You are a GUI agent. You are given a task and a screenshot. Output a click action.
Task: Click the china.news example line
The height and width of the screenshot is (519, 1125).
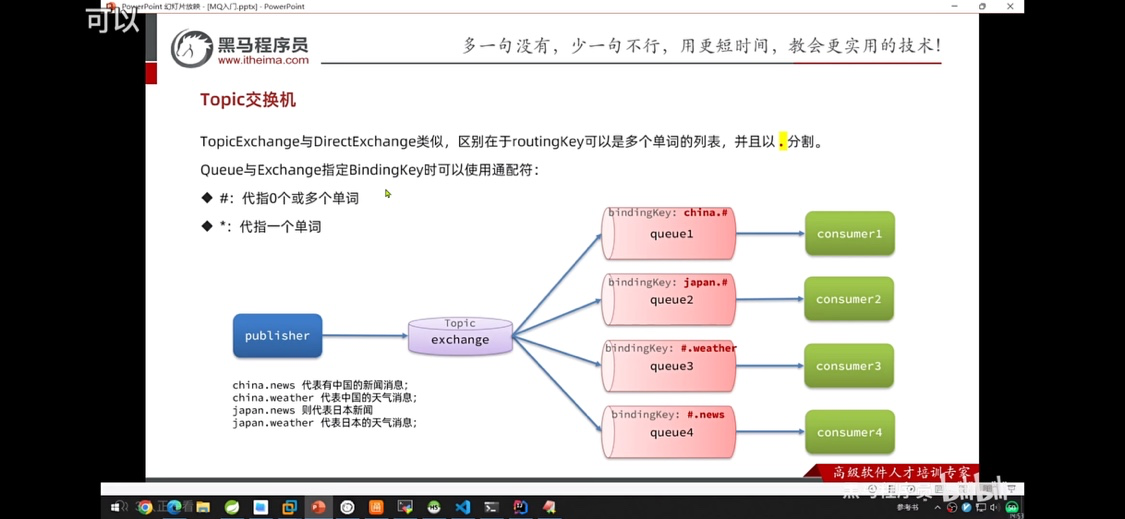click(x=320, y=385)
